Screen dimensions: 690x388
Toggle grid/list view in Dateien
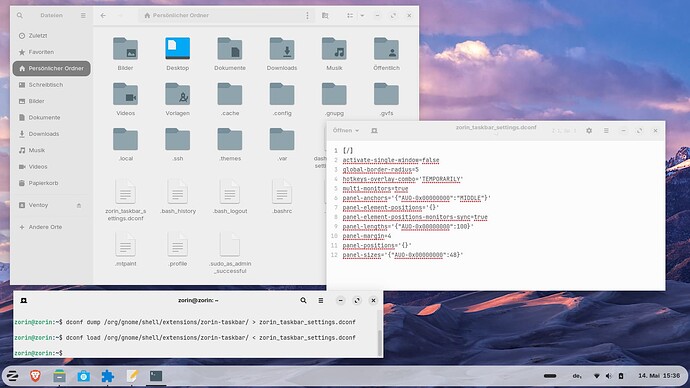[x=350, y=15]
